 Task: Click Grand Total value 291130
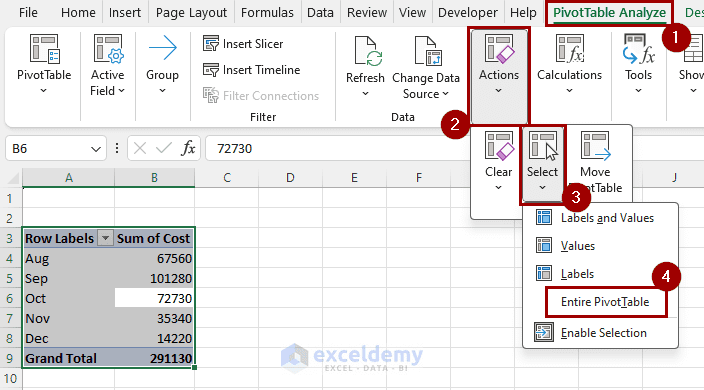pos(154,358)
